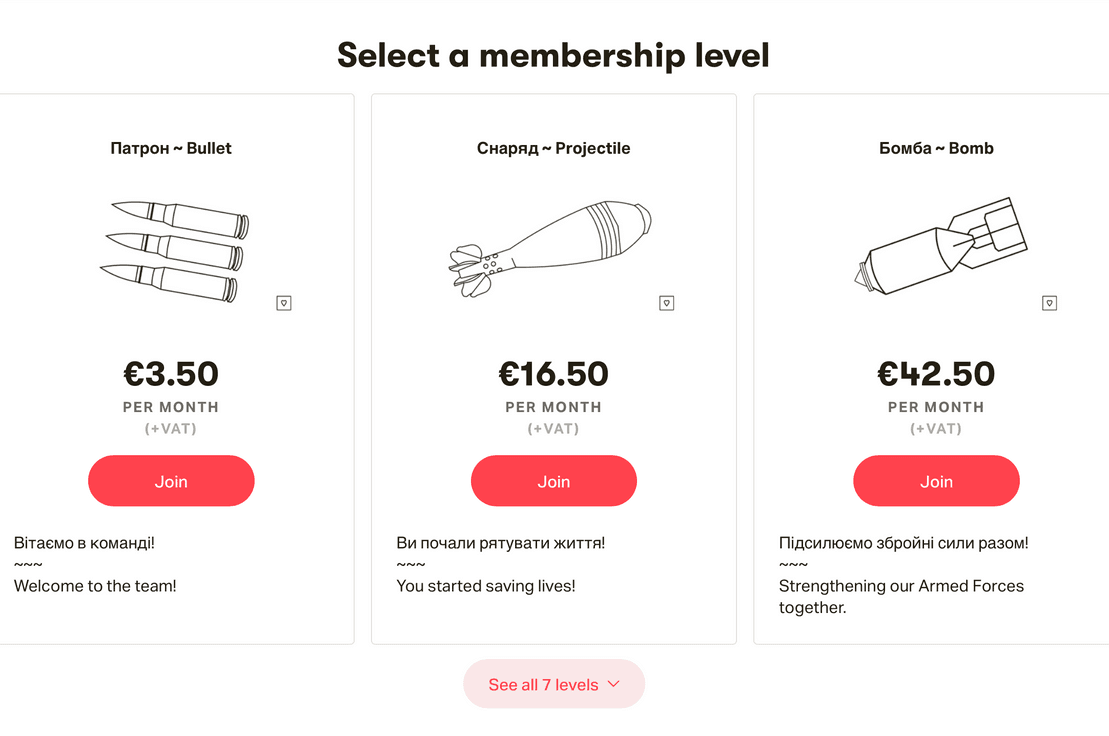Click the Bomb tier bomb illustration
This screenshot has width=1109, height=736.
pyautogui.click(x=941, y=245)
